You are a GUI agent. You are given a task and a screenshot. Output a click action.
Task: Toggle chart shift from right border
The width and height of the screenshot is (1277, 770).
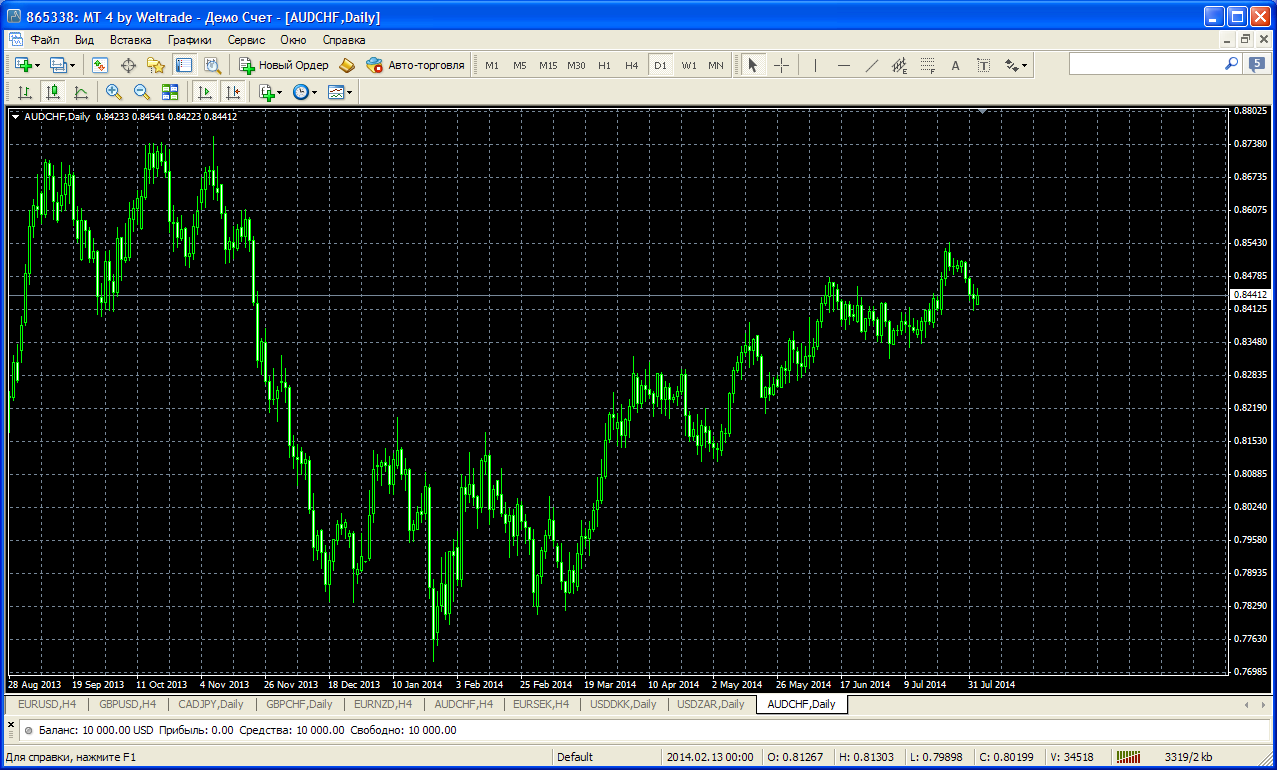tap(232, 92)
